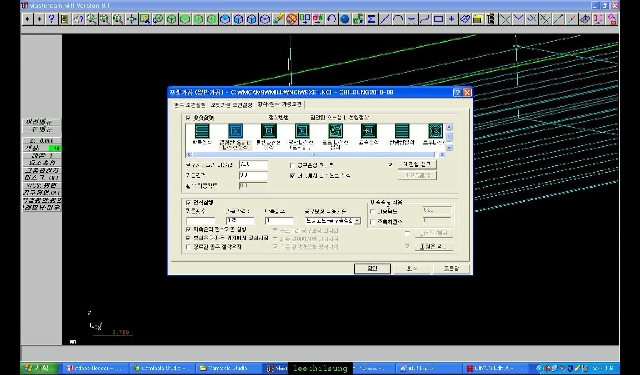640x375 pixels.
Task: Click the Z: 0.000 entry in left menu
Action: (x=42, y=141)
